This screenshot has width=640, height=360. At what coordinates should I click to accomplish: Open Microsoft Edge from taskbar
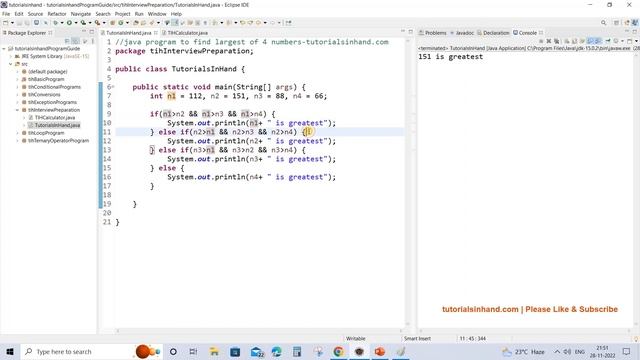pos(276,351)
